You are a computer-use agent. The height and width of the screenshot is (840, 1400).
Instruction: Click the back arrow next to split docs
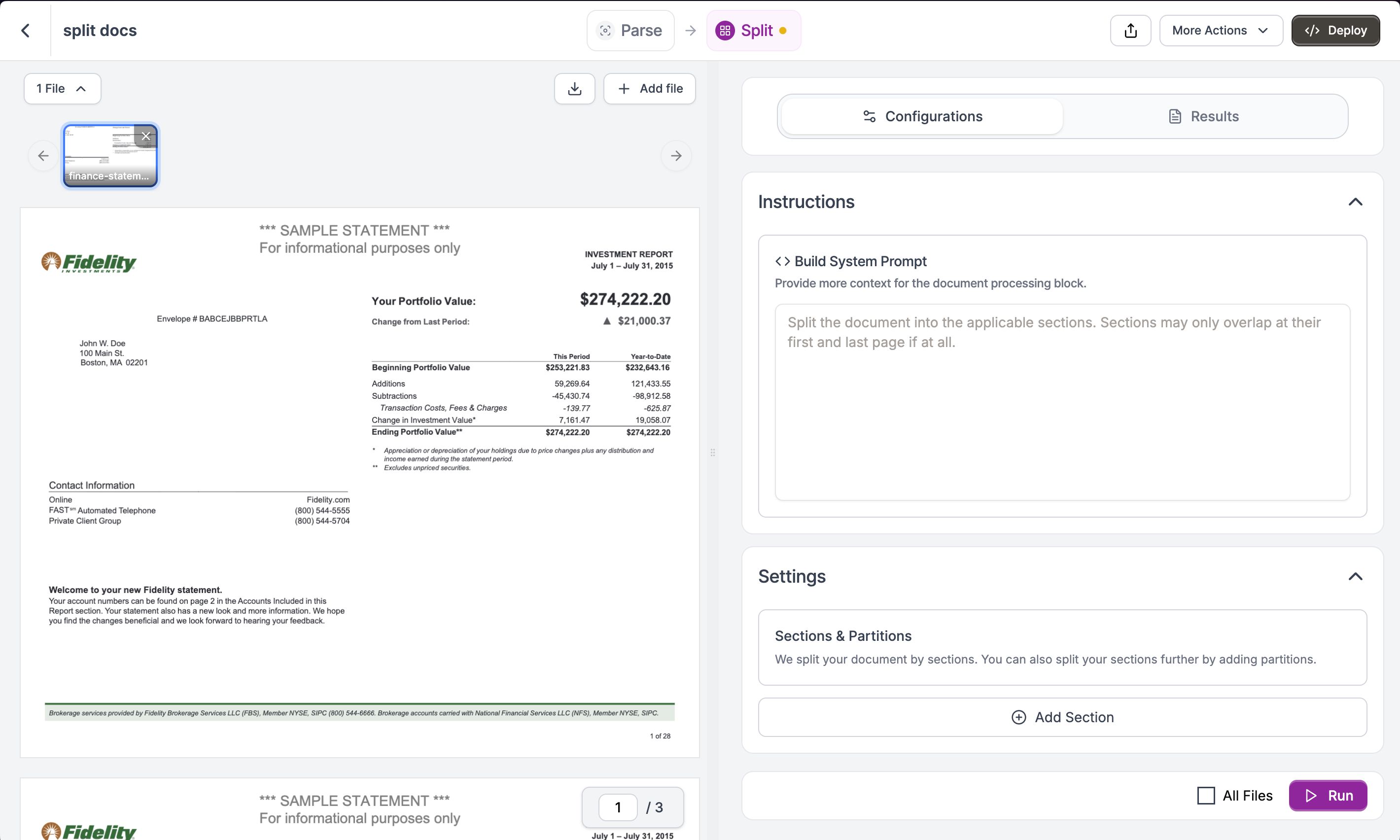[26, 31]
